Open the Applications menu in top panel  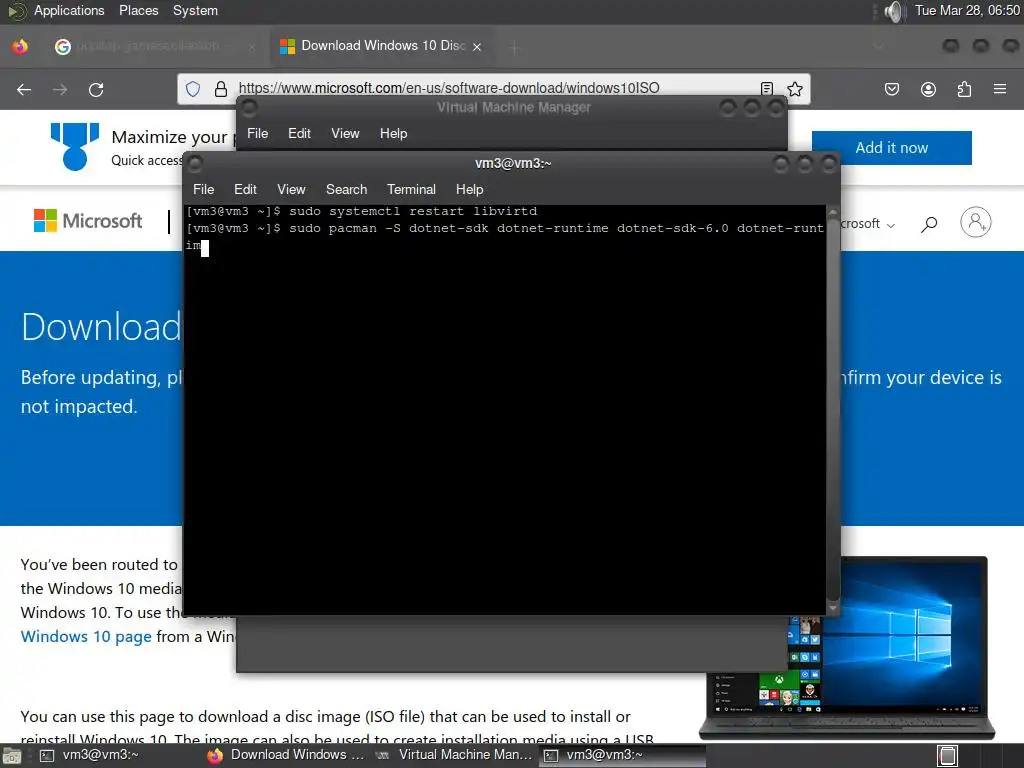point(69,10)
